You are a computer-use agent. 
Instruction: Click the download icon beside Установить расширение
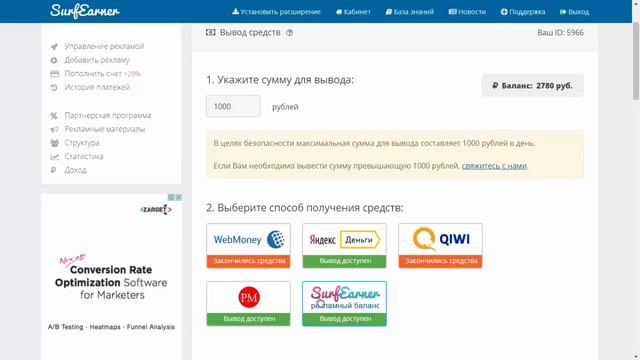[x=236, y=11]
